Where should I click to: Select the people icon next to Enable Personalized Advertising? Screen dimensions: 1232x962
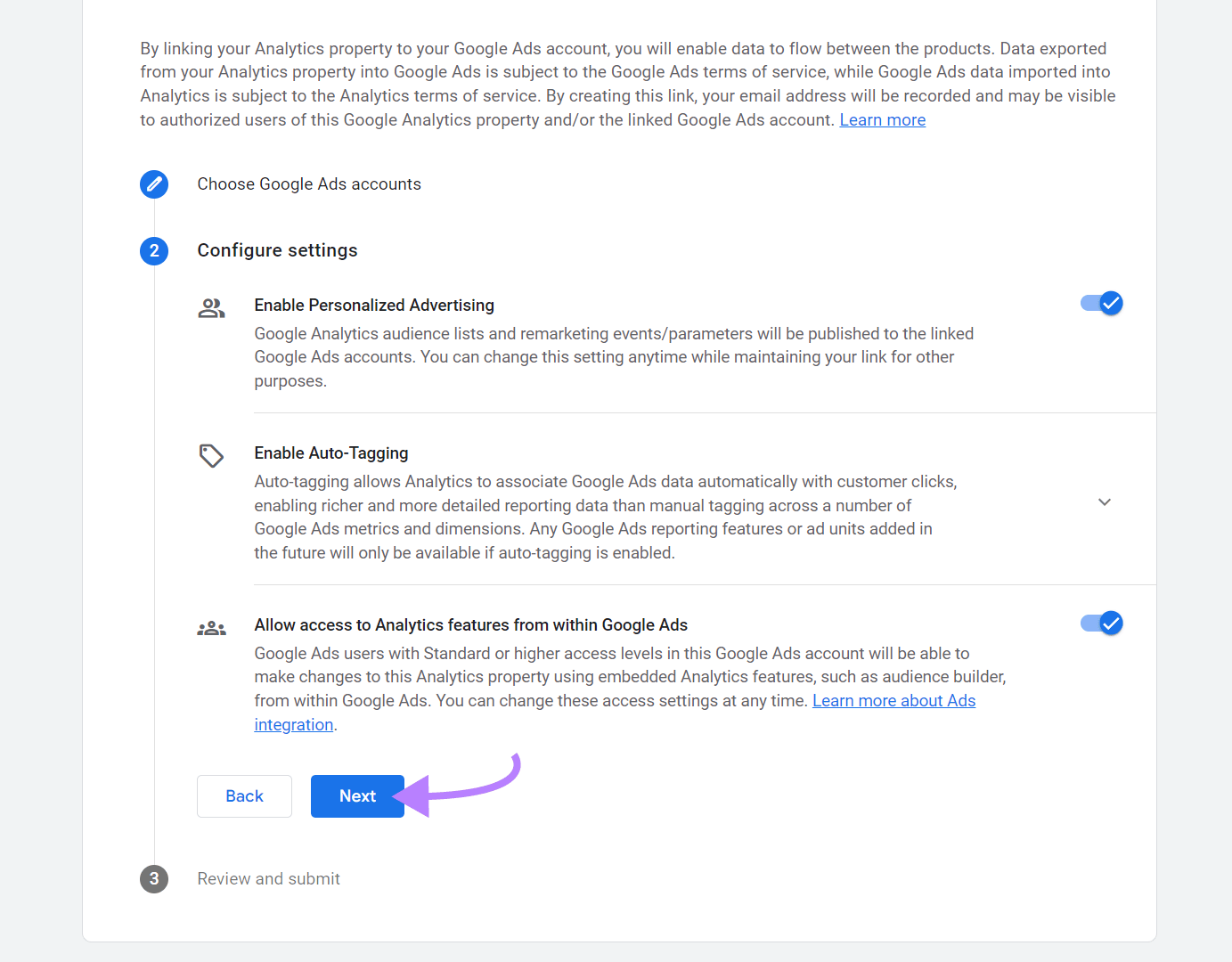(x=211, y=307)
